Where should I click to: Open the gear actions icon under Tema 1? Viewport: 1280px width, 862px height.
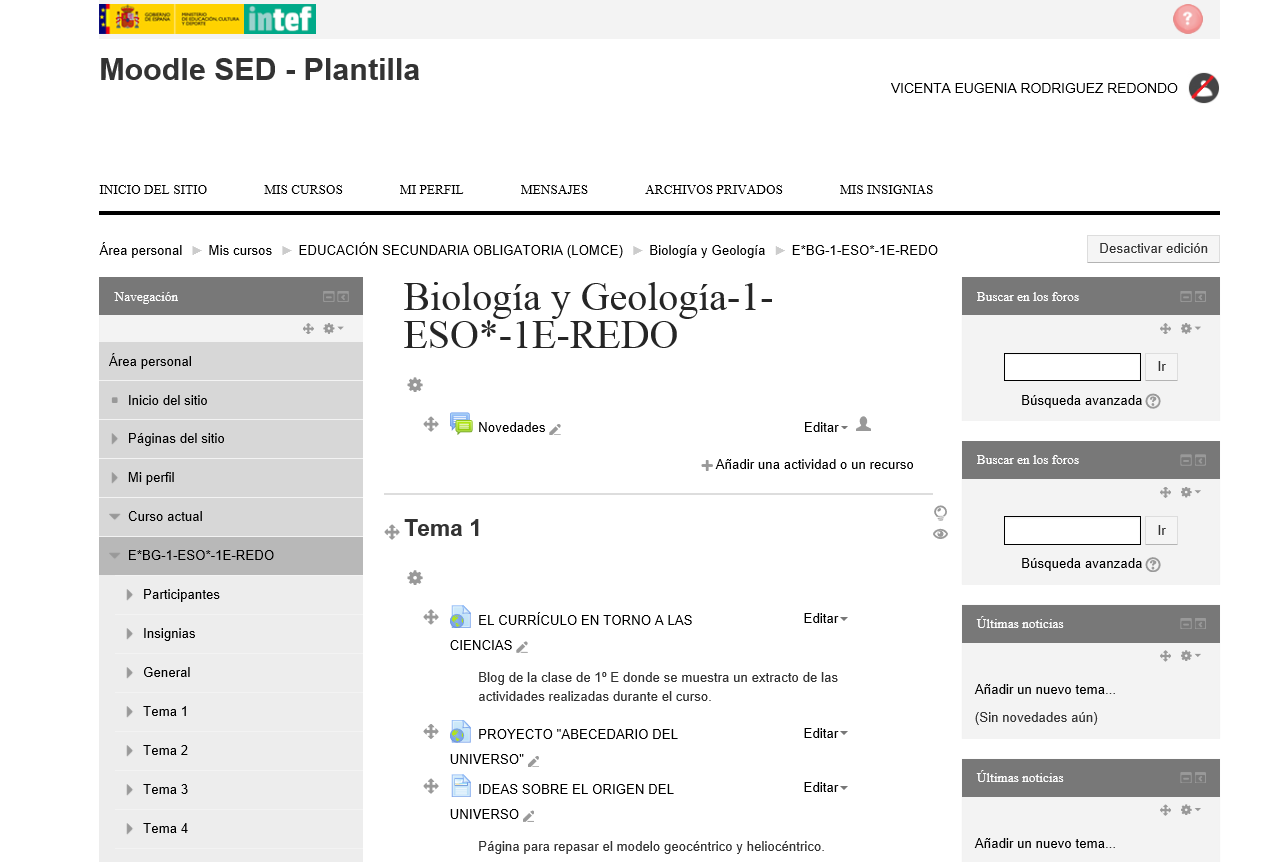coord(415,578)
